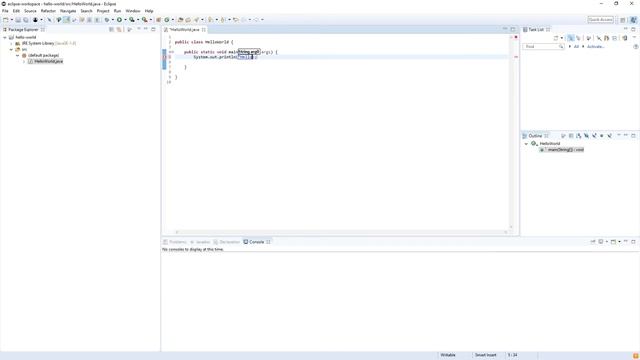
Task: Click the Open Type toolbar icon
Action: point(180,20)
